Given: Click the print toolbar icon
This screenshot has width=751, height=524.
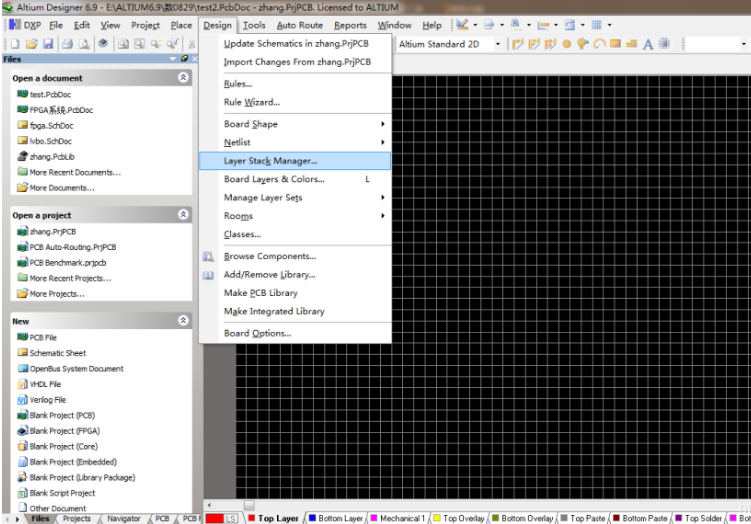Looking at the screenshot, I should pyautogui.click(x=68, y=44).
